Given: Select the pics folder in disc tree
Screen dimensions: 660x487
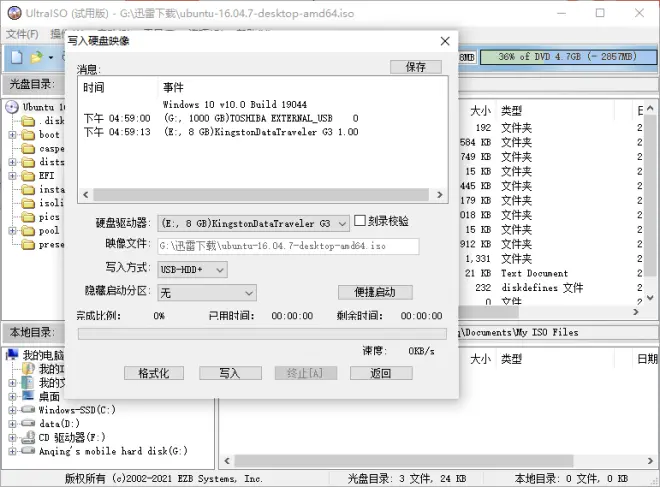Looking at the screenshot, I should (41, 217).
